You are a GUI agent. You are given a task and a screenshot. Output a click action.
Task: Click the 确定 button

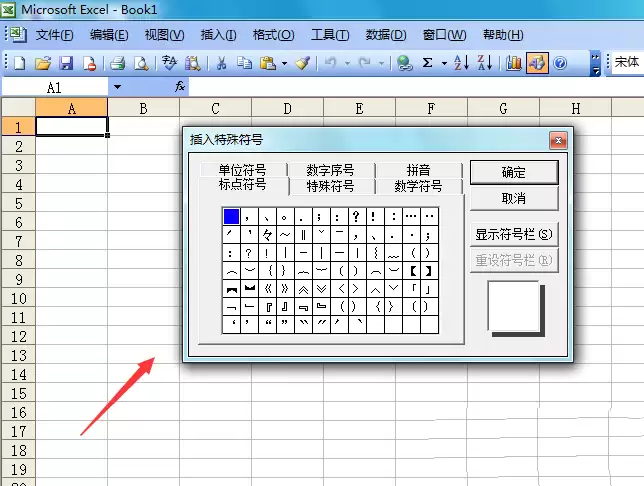(513, 172)
